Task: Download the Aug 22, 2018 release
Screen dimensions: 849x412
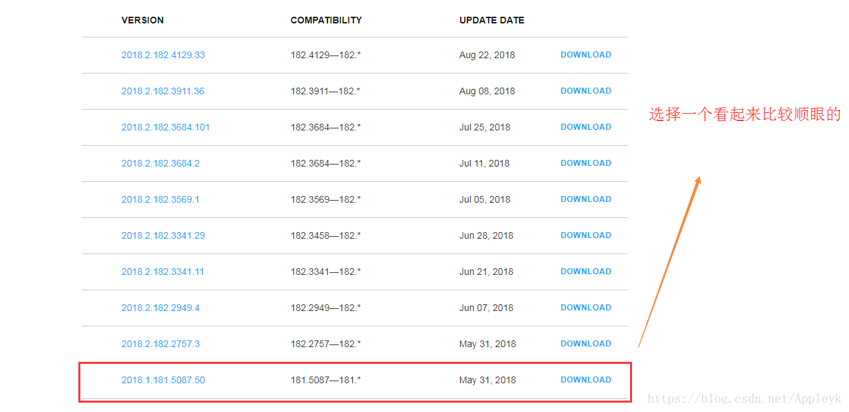Action: (586, 55)
